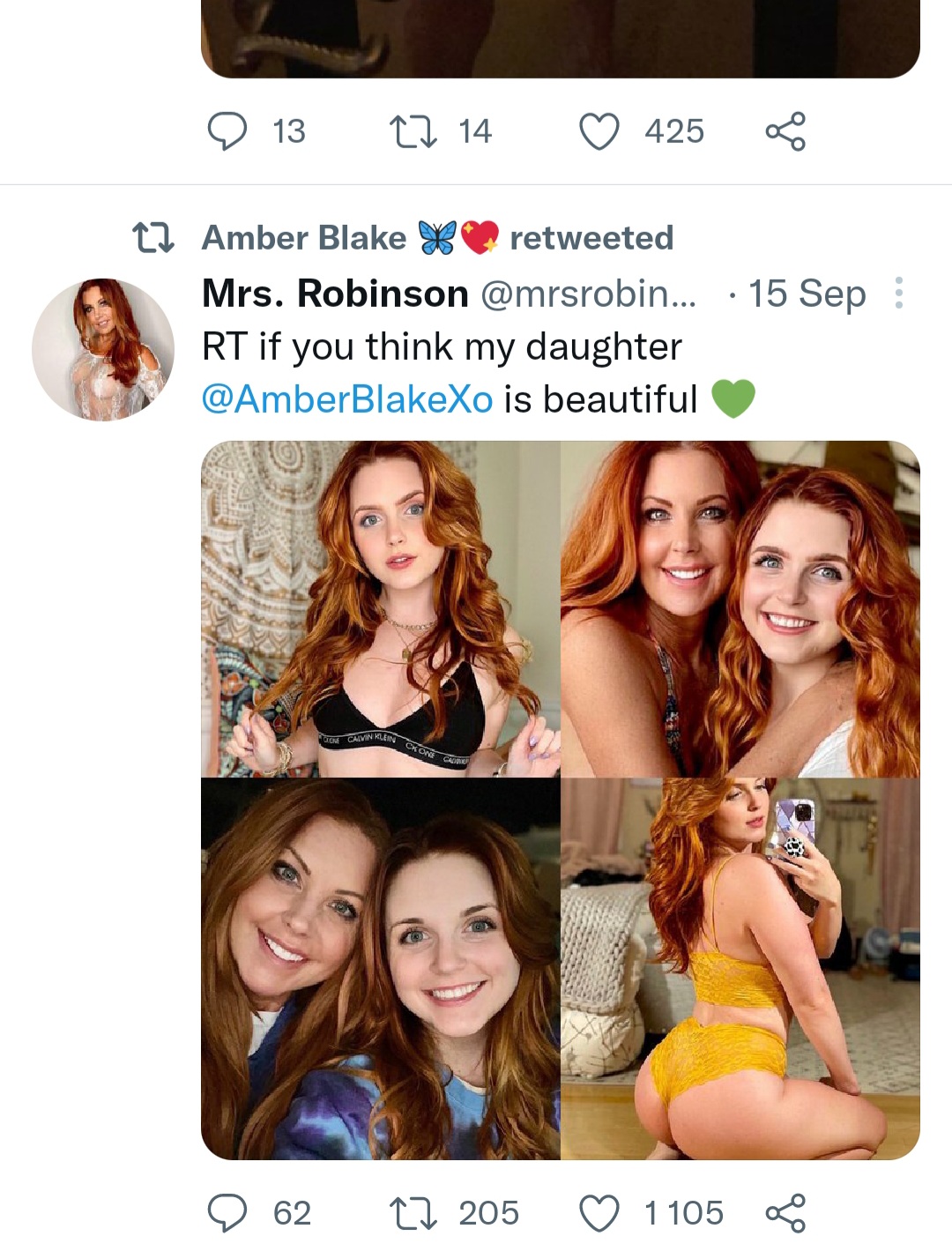Open replies on Mrs. Robinson's tweet
The image size is (952, 1251).
227,1213
